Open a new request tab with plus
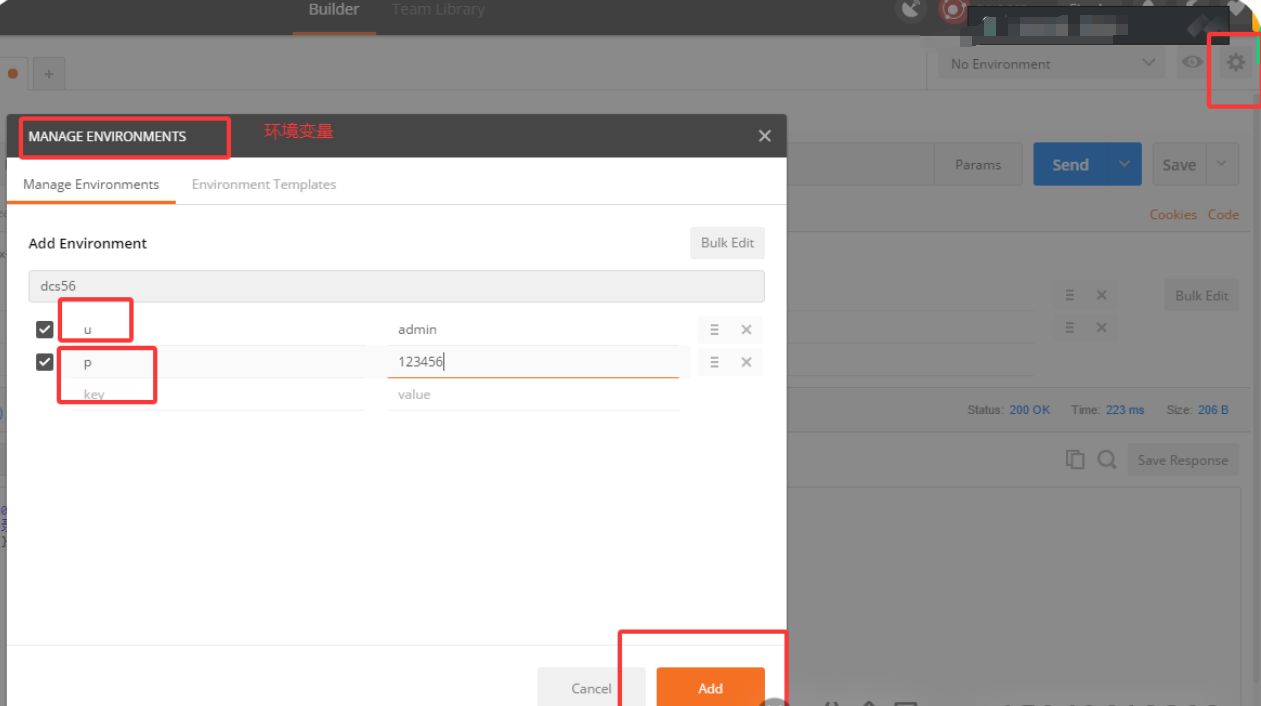 pyautogui.click(x=48, y=73)
